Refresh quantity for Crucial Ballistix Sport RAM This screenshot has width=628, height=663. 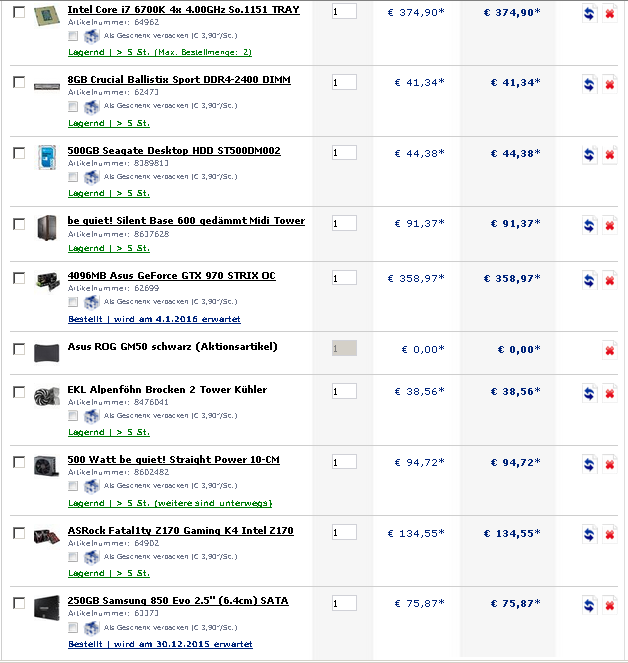590,84
